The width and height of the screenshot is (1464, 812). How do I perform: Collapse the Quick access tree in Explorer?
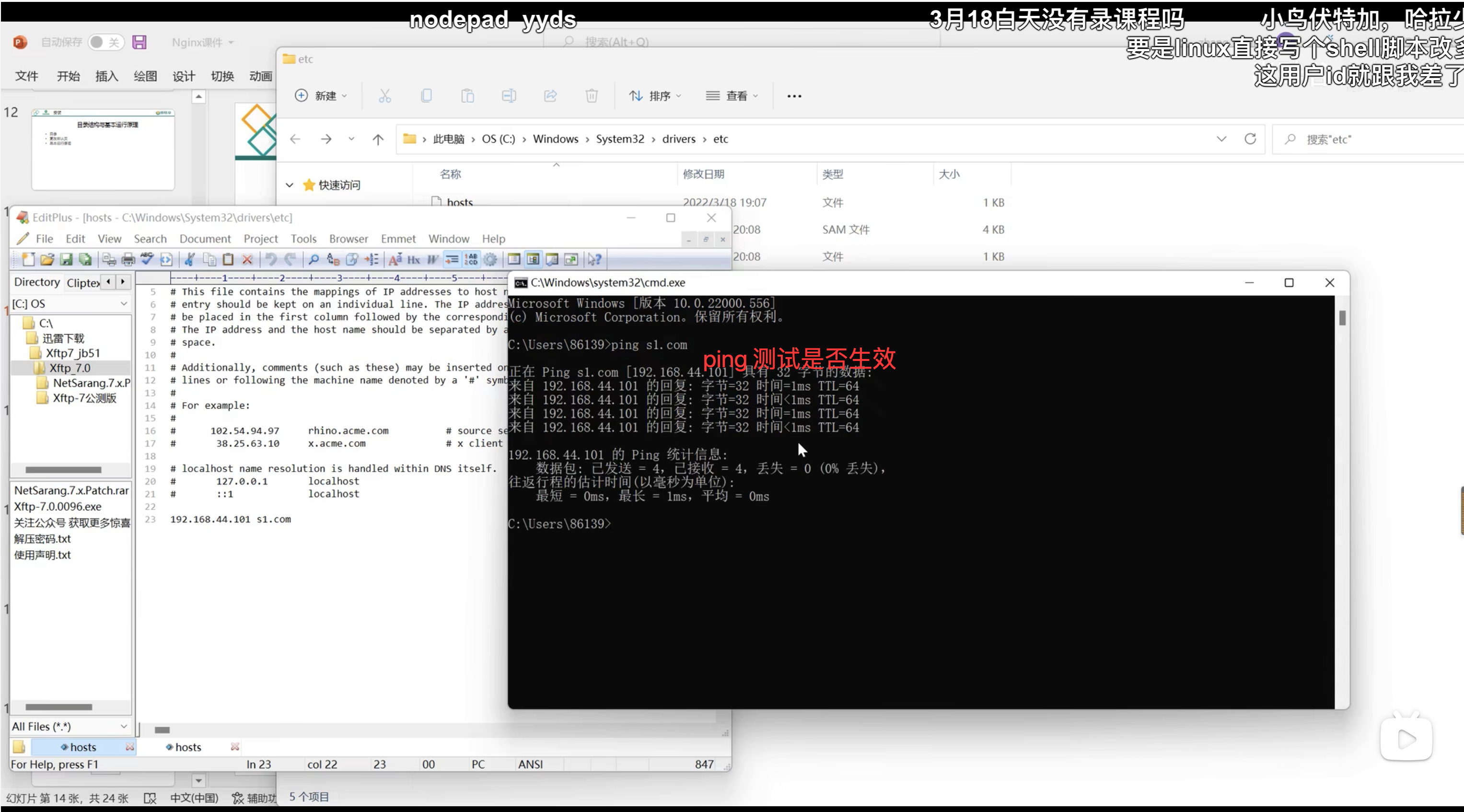[289, 185]
